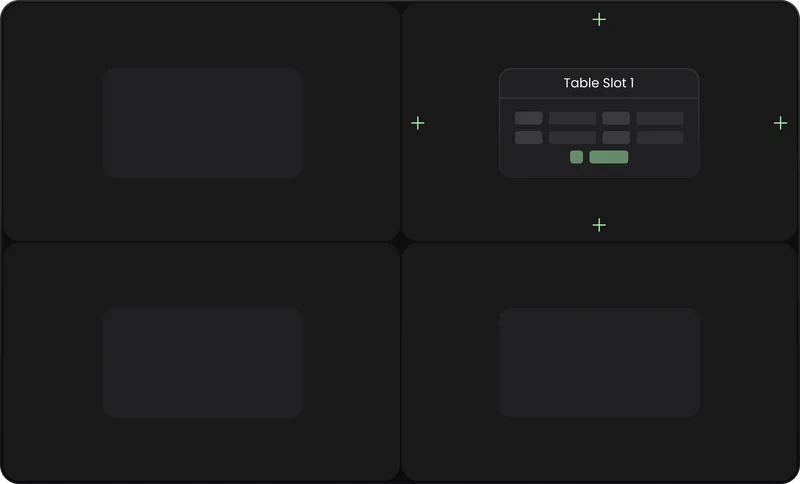Click the plus icon right of Table Slot 1

click(x=781, y=123)
